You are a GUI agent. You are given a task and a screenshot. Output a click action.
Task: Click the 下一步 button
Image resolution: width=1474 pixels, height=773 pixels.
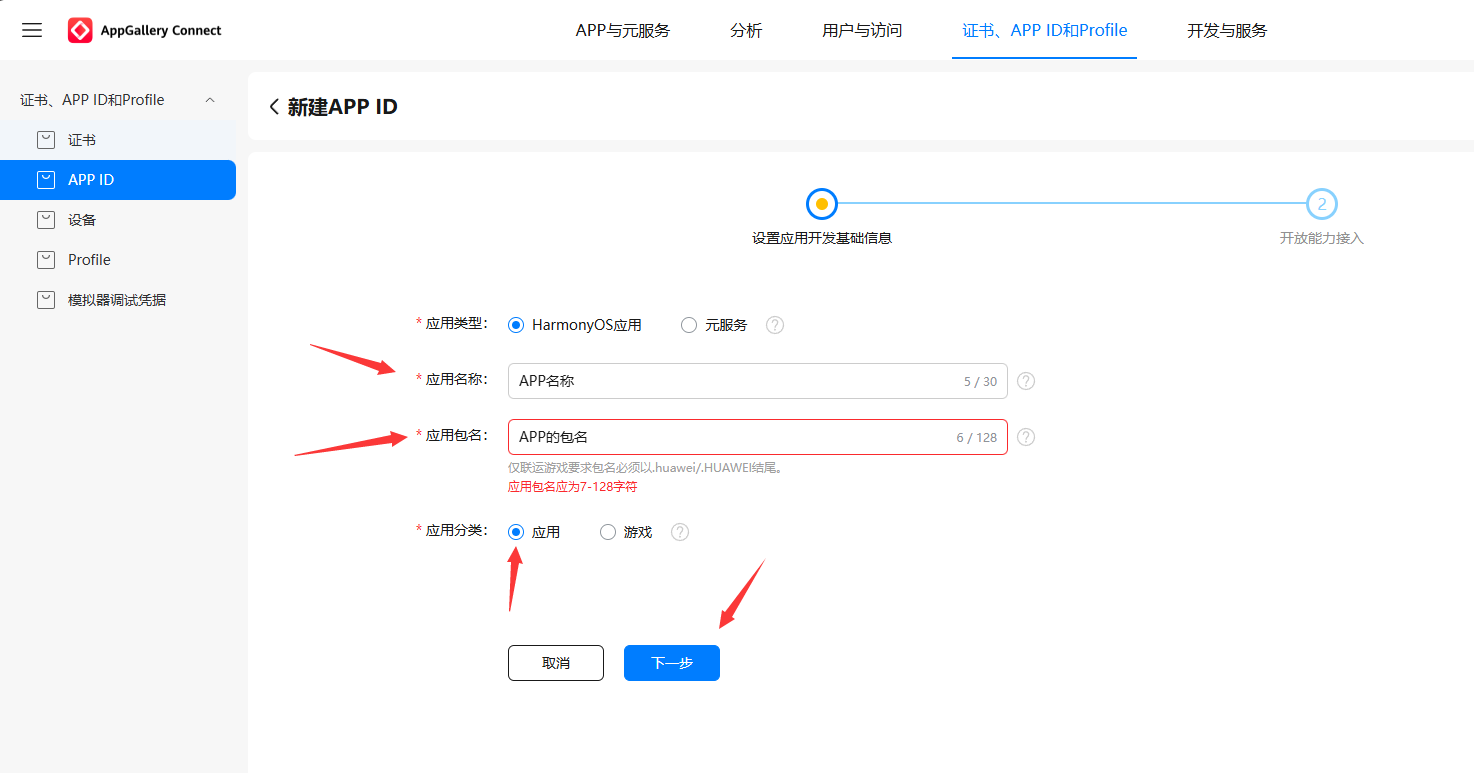pyautogui.click(x=672, y=663)
